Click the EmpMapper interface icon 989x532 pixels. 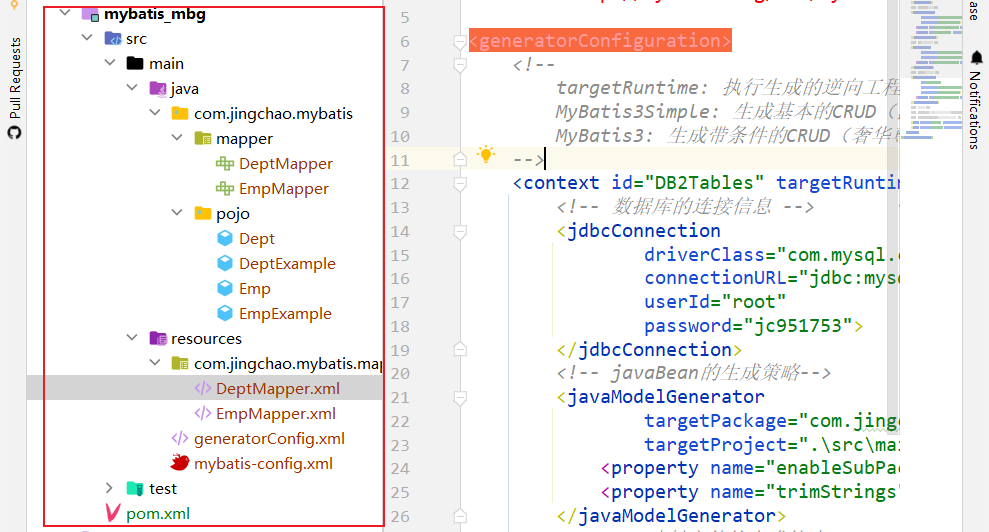coord(225,188)
